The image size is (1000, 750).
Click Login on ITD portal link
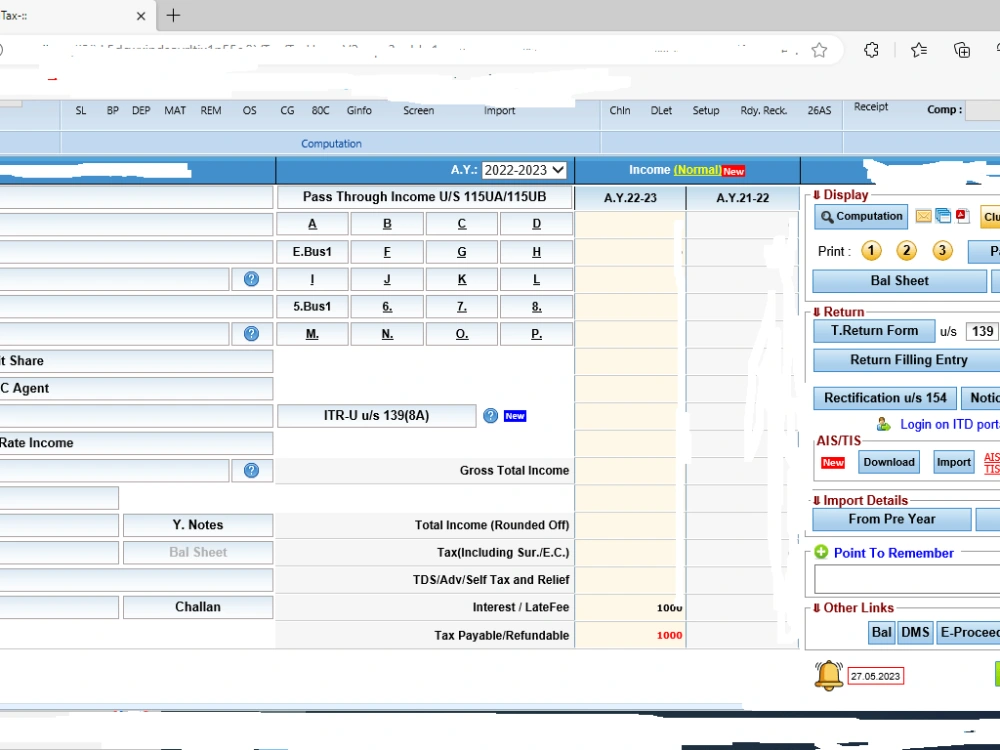click(x=950, y=424)
